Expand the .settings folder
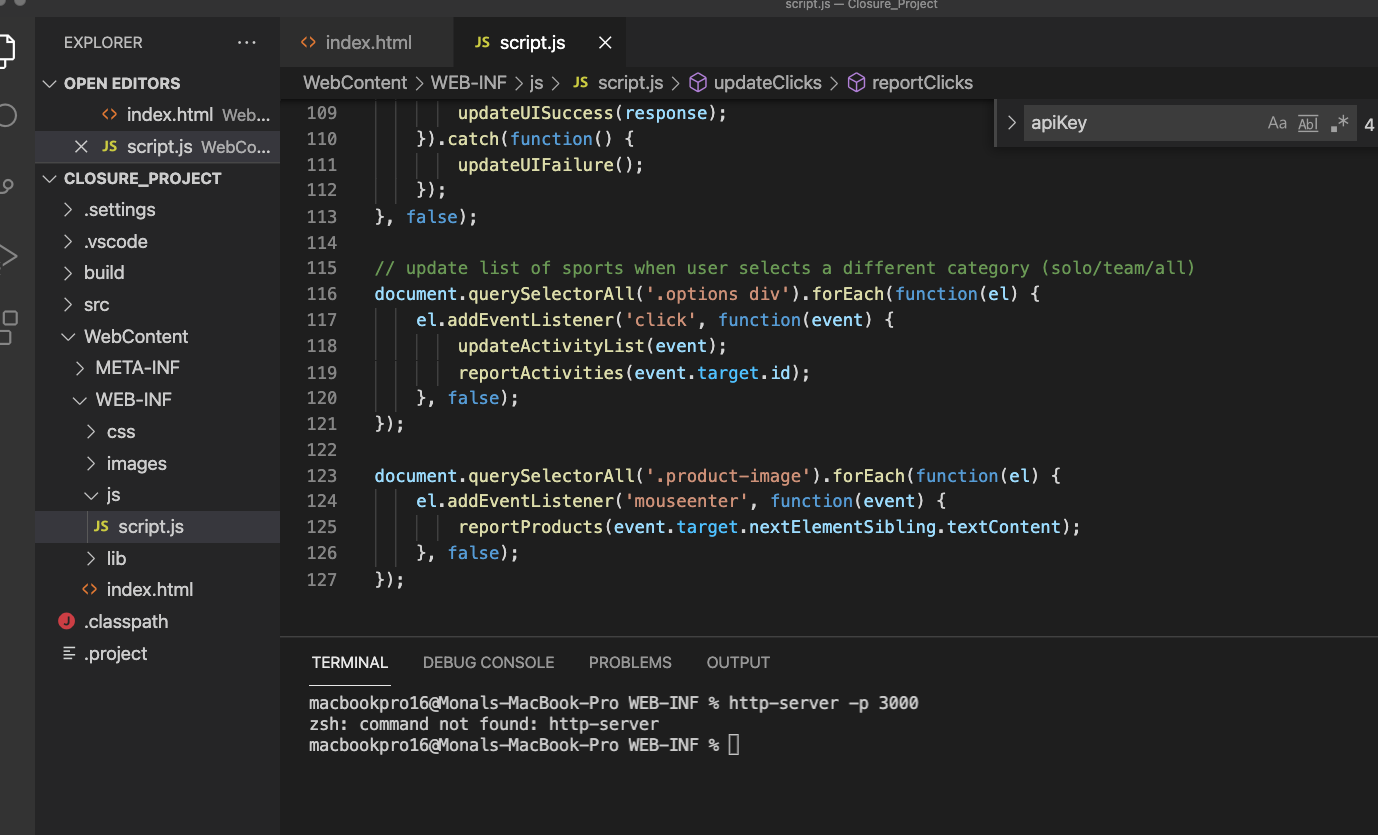Image resolution: width=1378 pixels, height=835 pixels. tap(68, 210)
